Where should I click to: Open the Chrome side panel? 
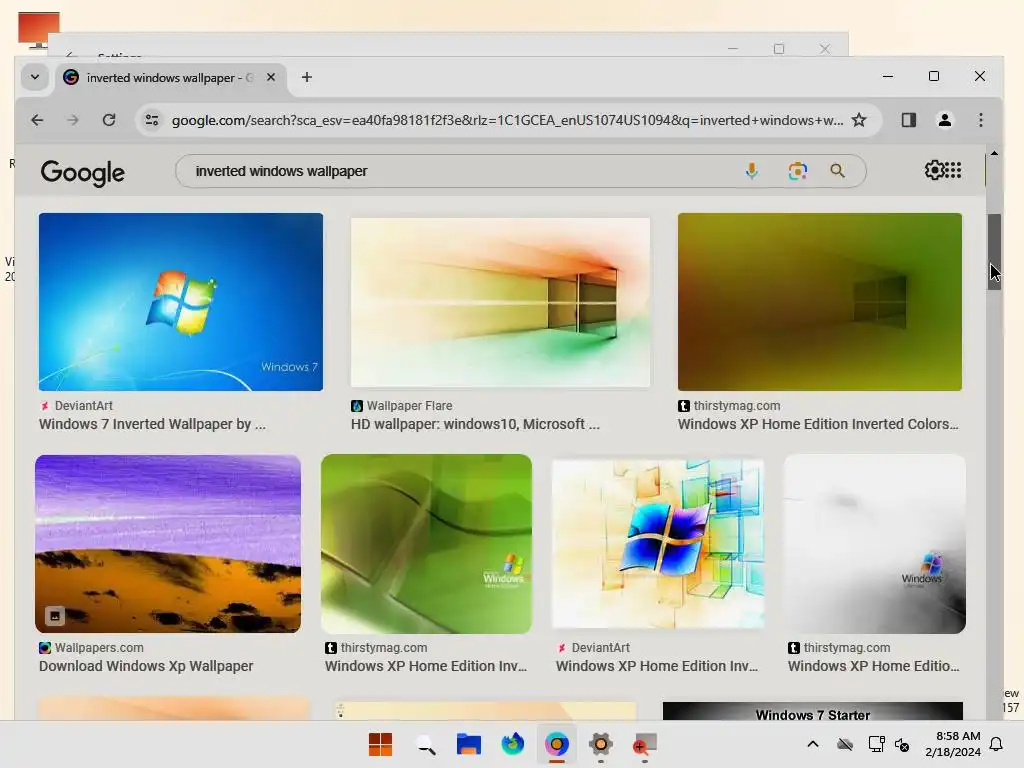908,120
